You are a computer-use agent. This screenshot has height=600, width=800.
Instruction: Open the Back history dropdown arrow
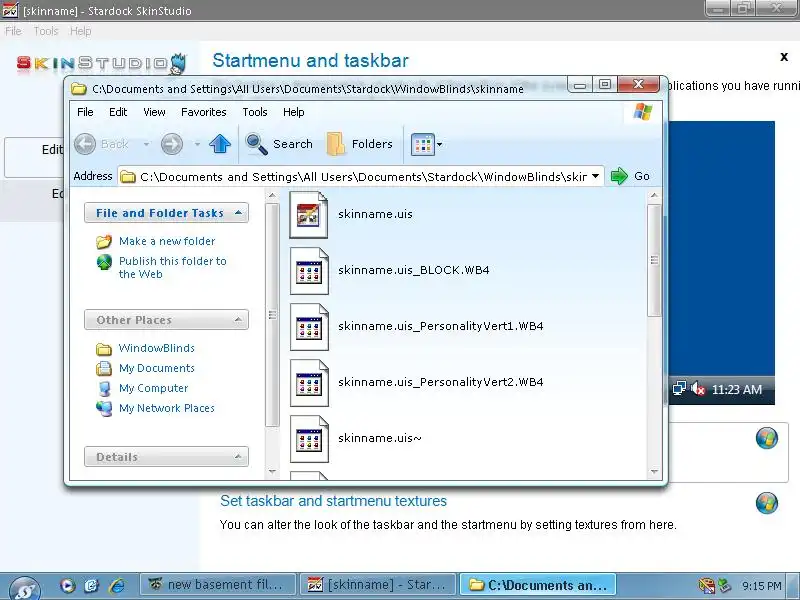(146, 144)
